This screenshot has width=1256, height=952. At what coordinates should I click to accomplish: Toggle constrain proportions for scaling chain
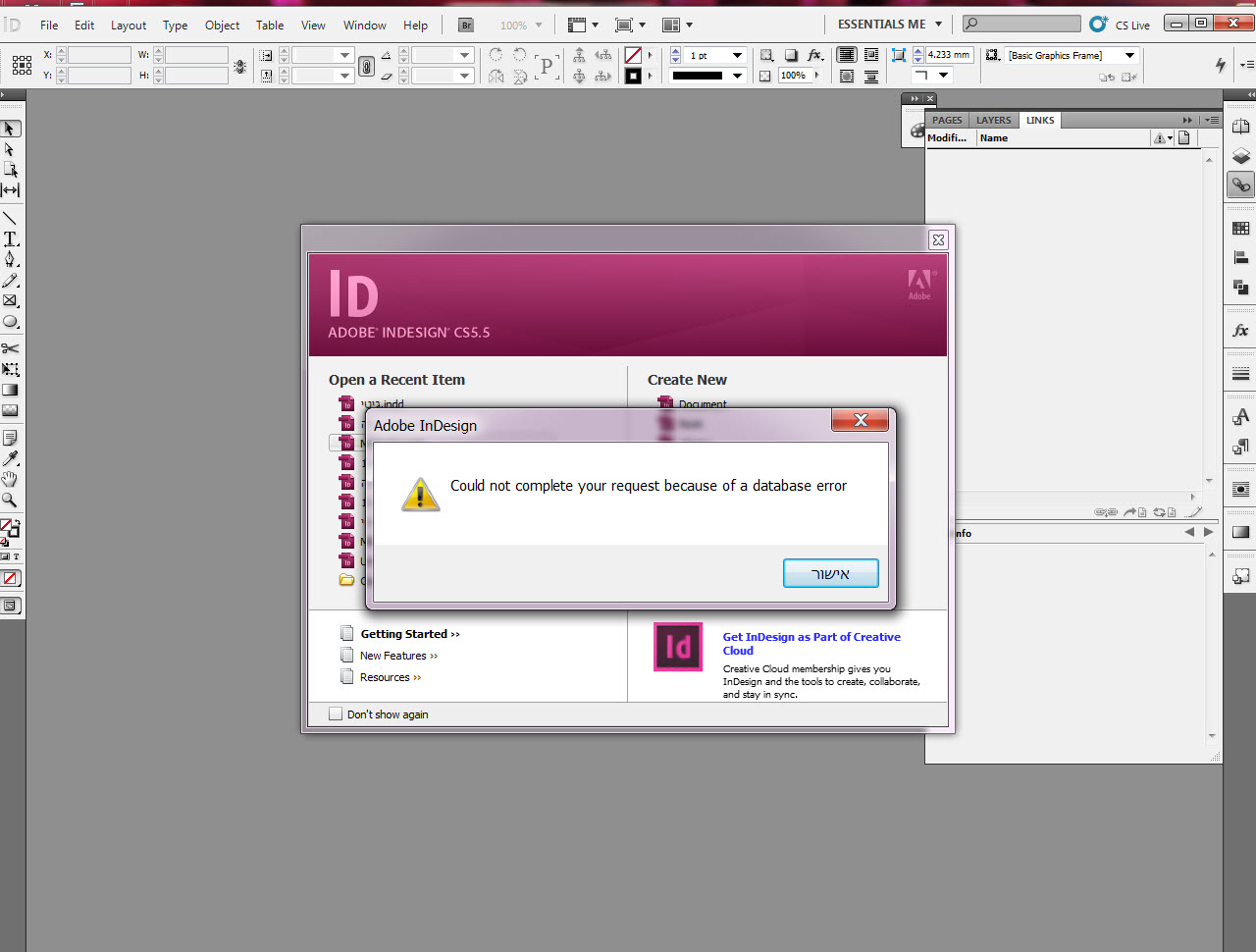366,66
